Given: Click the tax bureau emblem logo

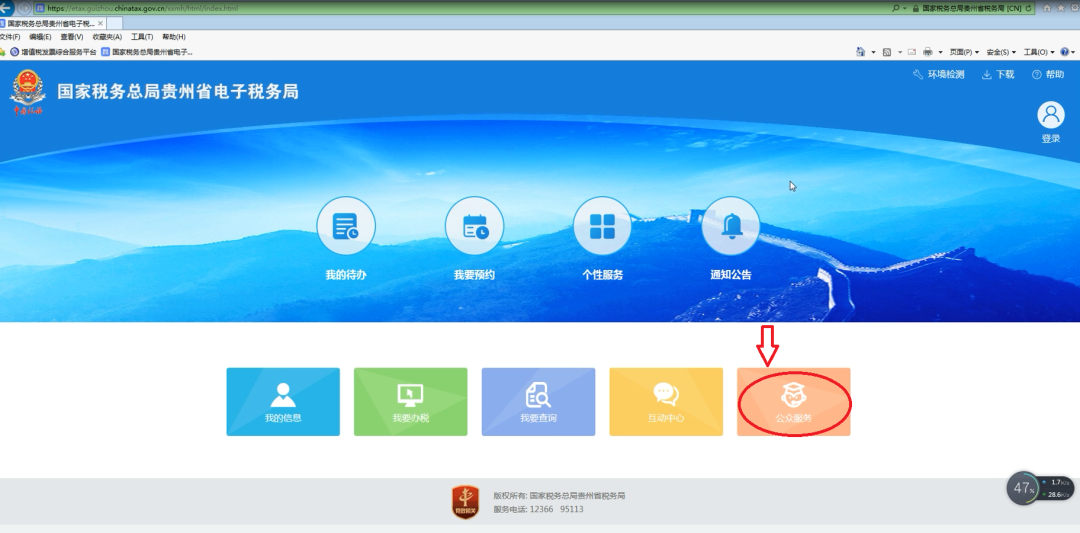Looking at the screenshot, I should pos(28,92).
